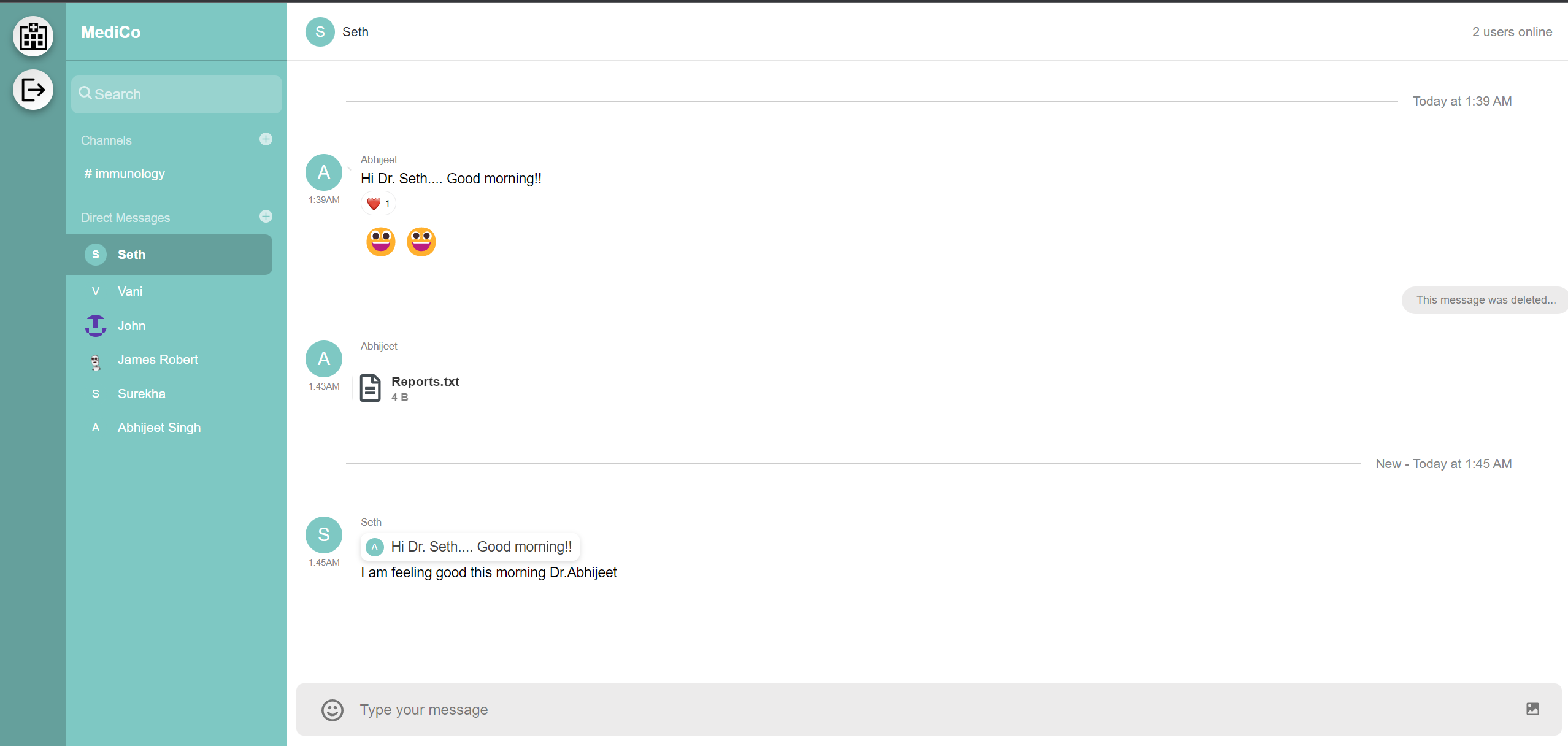Open the #immunology channel
Image resolution: width=1568 pixels, height=746 pixels.
click(x=125, y=174)
